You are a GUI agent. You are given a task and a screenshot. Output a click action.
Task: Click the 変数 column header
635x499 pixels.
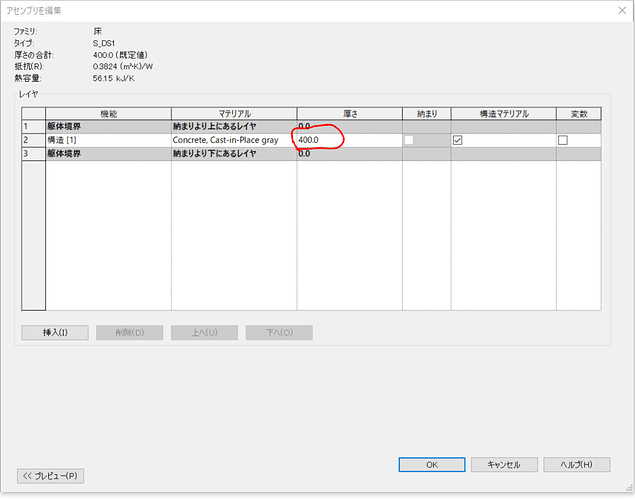579,114
